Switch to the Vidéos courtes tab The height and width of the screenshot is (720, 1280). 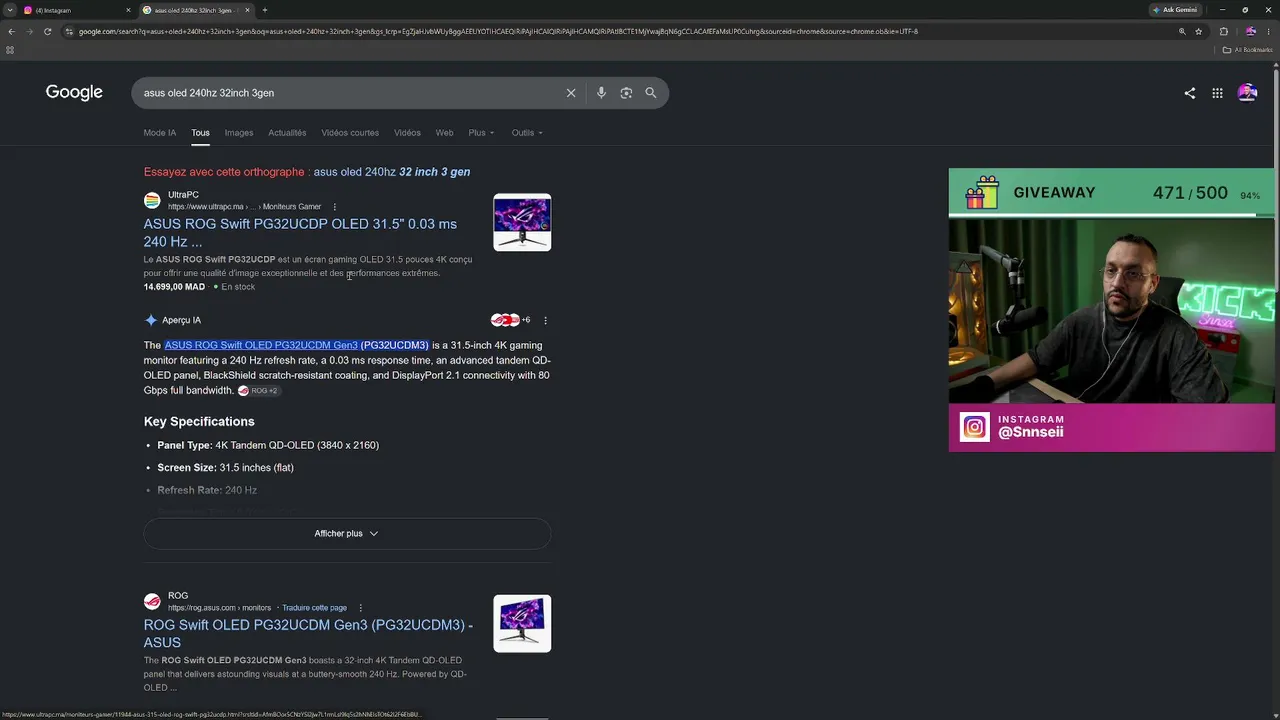350,133
